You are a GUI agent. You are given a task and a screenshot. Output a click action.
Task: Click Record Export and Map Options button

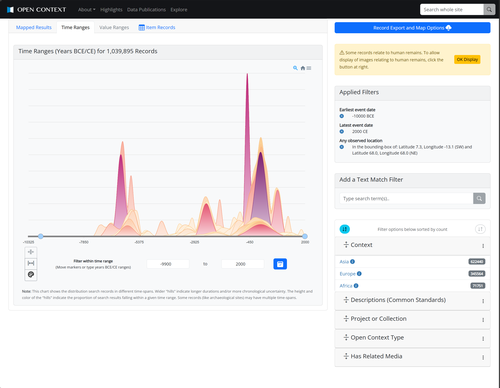pyautogui.click(x=412, y=28)
